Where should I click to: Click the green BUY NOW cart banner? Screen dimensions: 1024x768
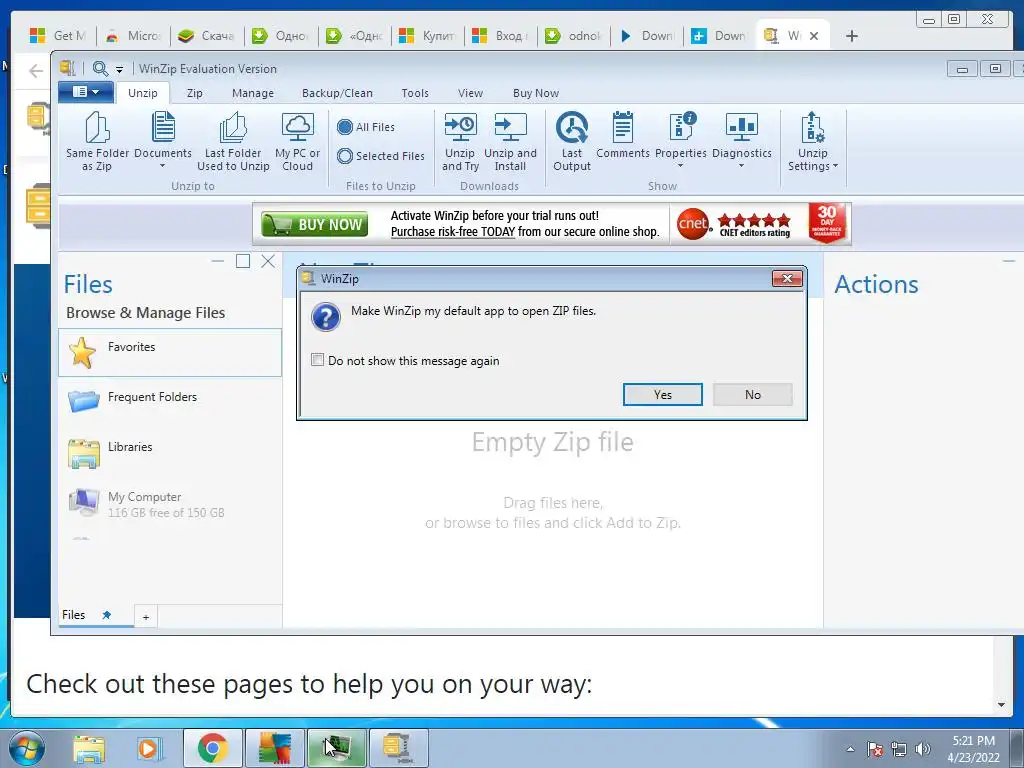tap(314, 224)
